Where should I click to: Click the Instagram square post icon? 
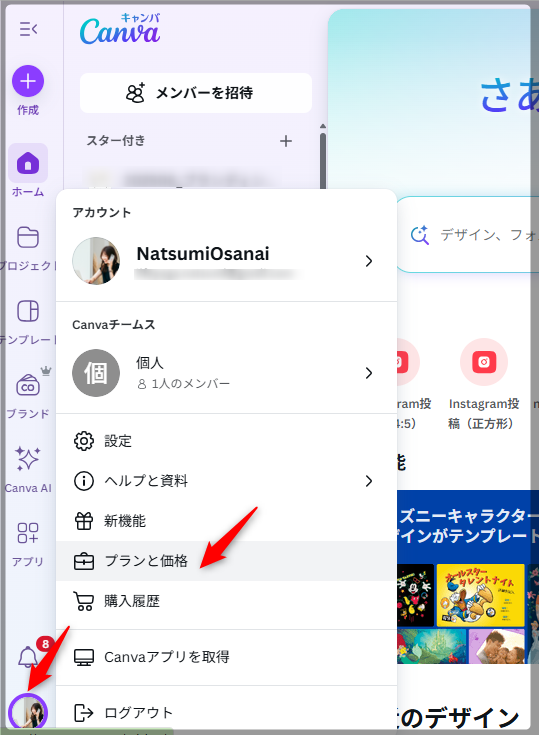click(484, 362)
